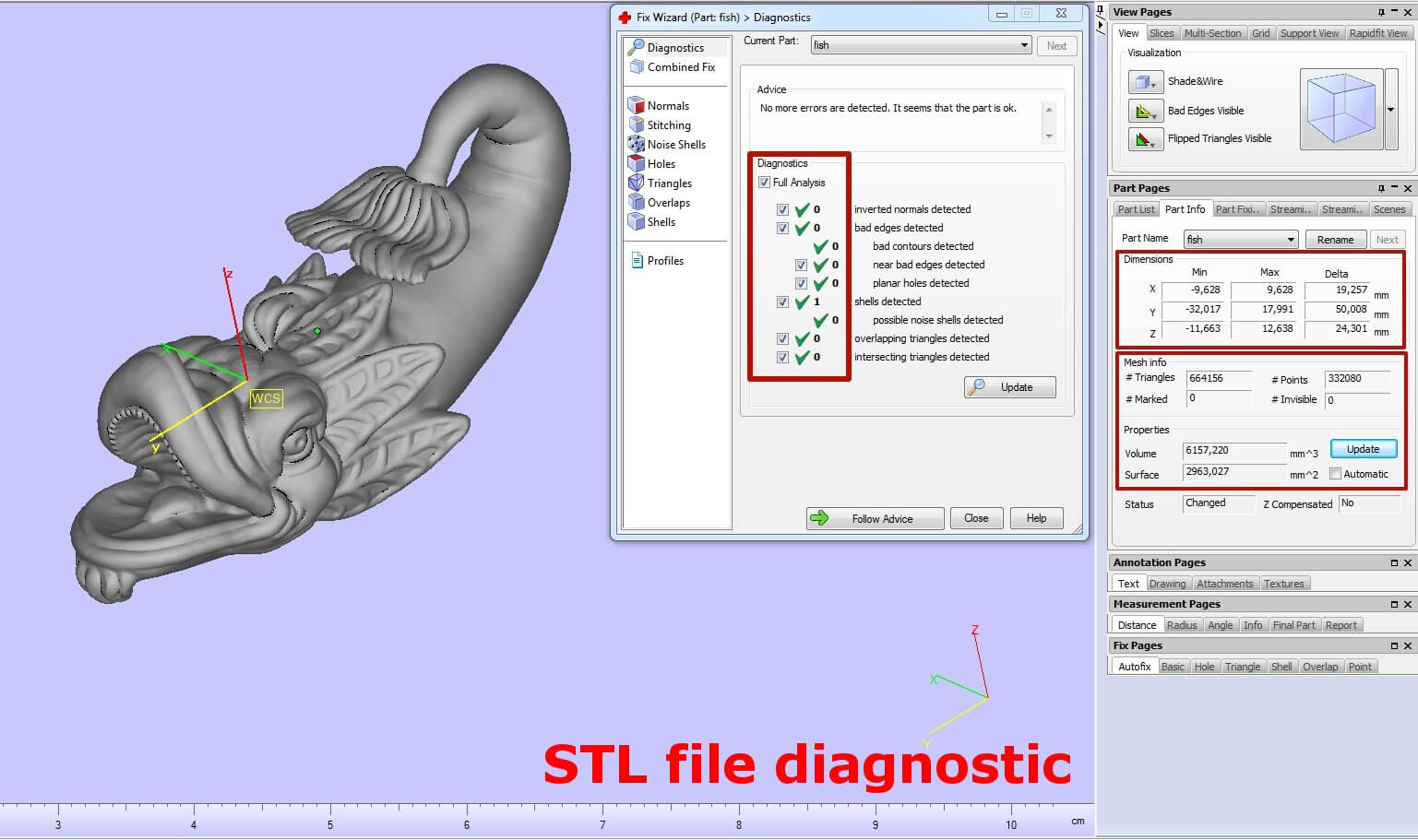The height and width of the screenshot is (840, 1418).
Task: Uncheck the Full Analysis checkbox
Action: coord(764,183)
